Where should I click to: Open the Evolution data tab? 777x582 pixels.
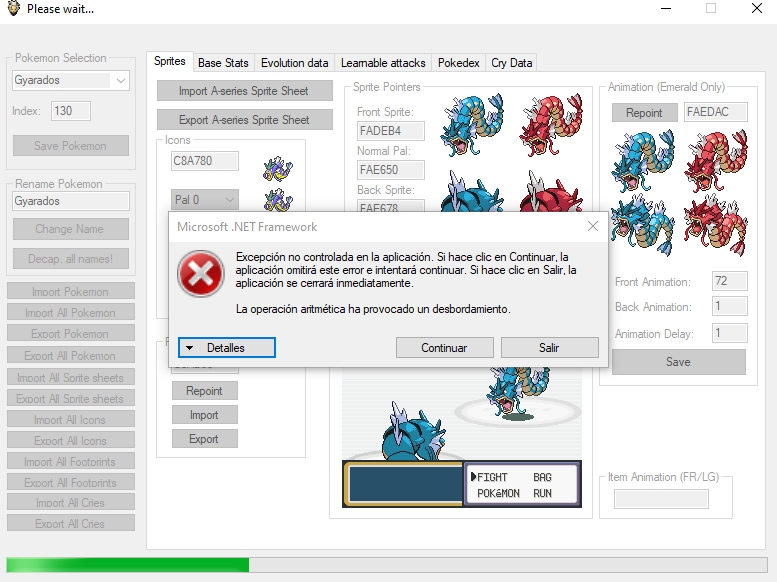294,63
